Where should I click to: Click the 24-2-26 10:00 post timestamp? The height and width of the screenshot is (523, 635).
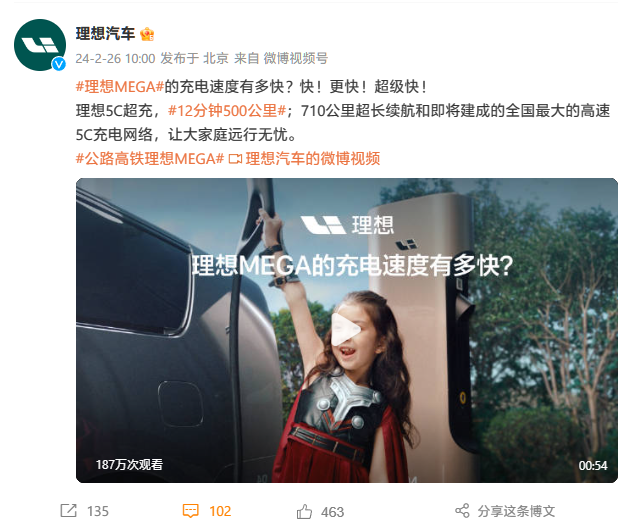point(115,58)
